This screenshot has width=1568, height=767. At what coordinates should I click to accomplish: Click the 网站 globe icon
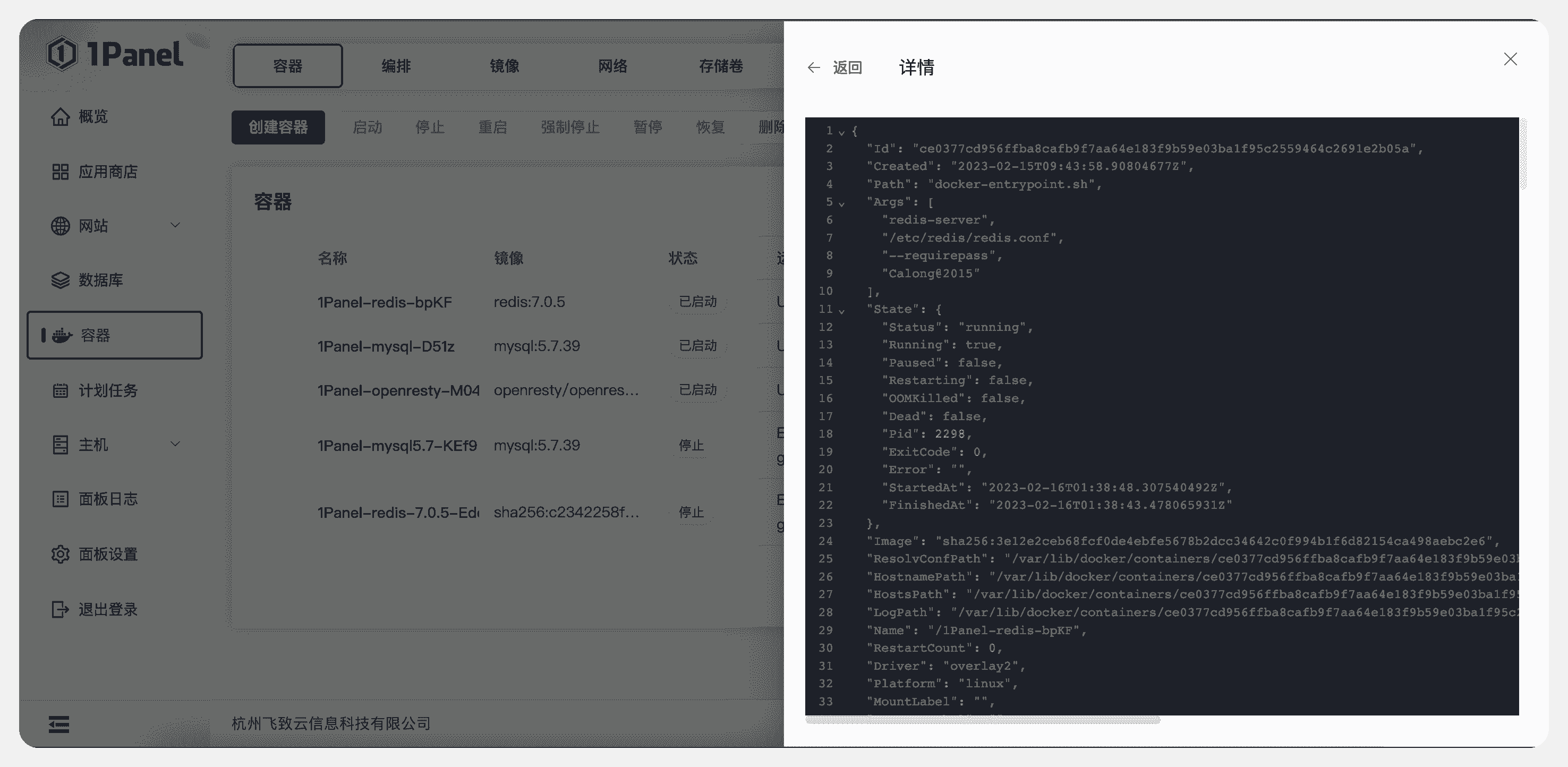pos(60,226)
